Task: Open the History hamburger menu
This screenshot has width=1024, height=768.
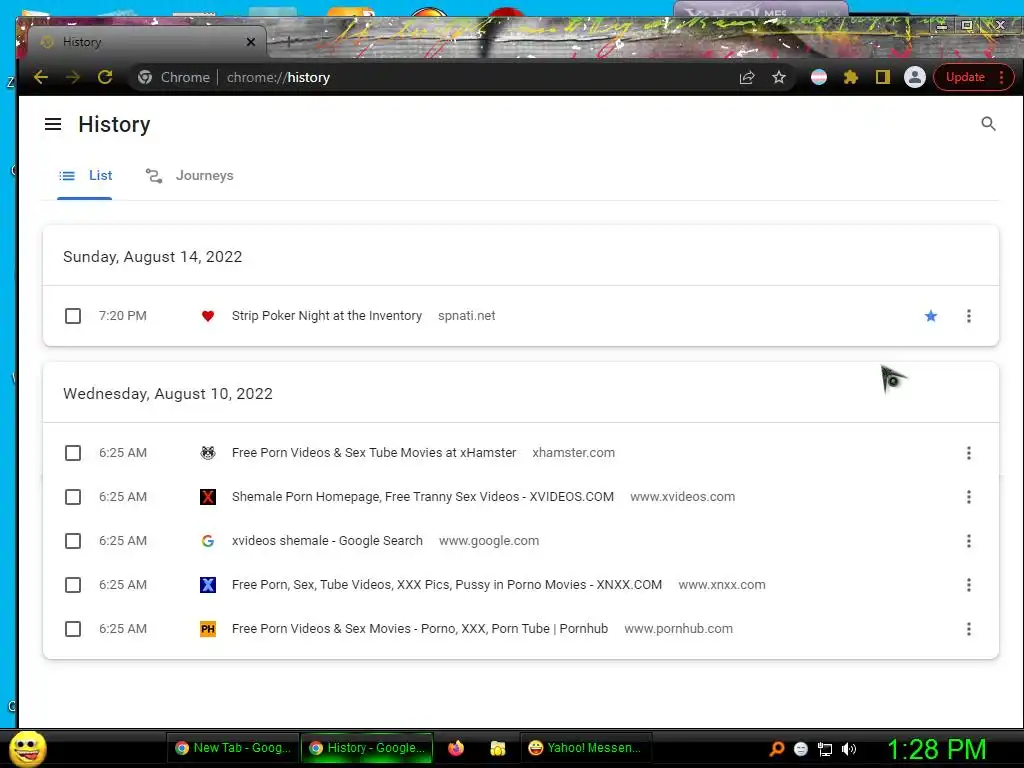Action: click(x=53, y=124)
